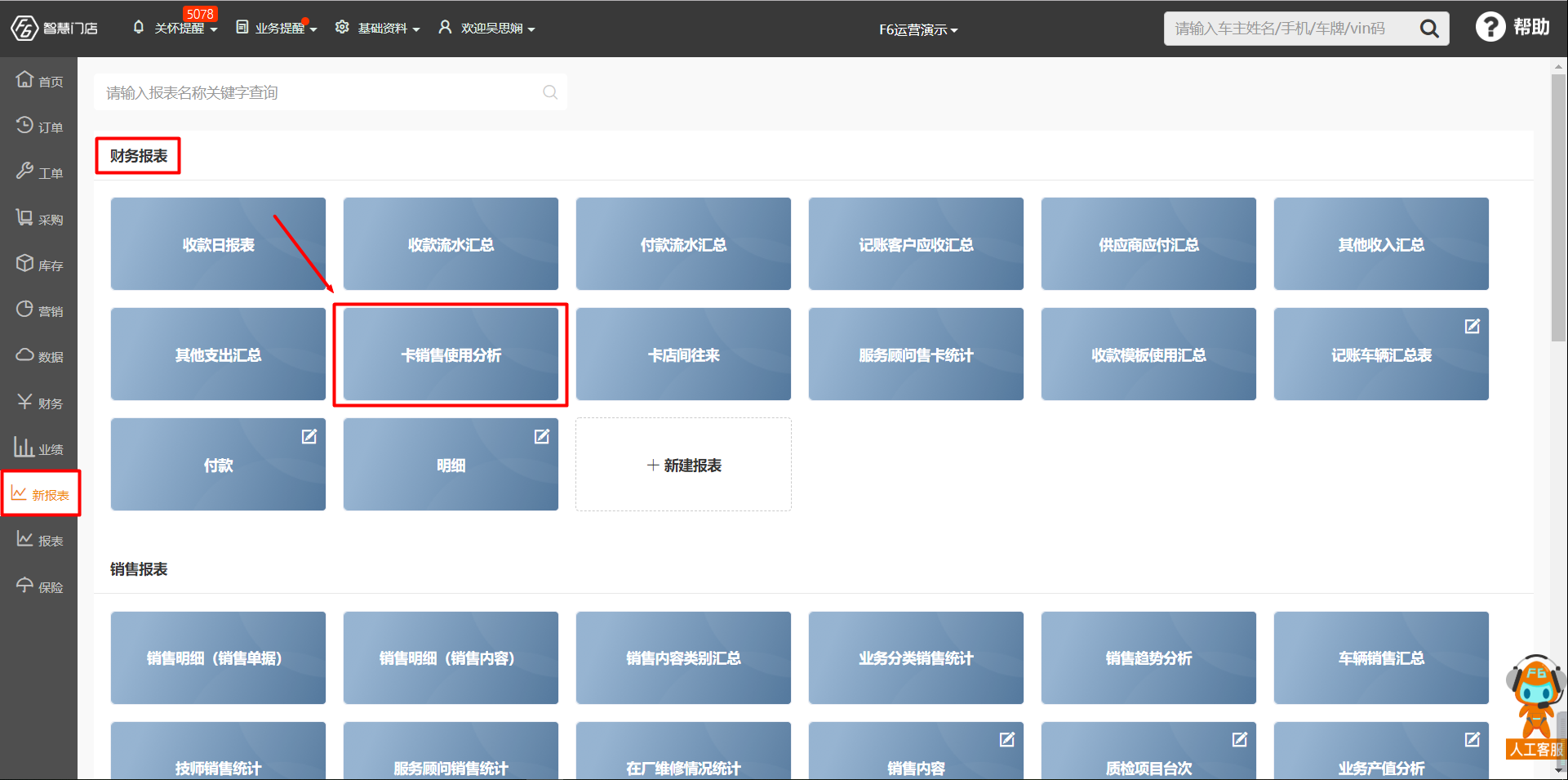The height and width of the screenshot is (780, 1568).
Task: Open the 欢迎吴思娴 user menu
Action: click(486, 28)
